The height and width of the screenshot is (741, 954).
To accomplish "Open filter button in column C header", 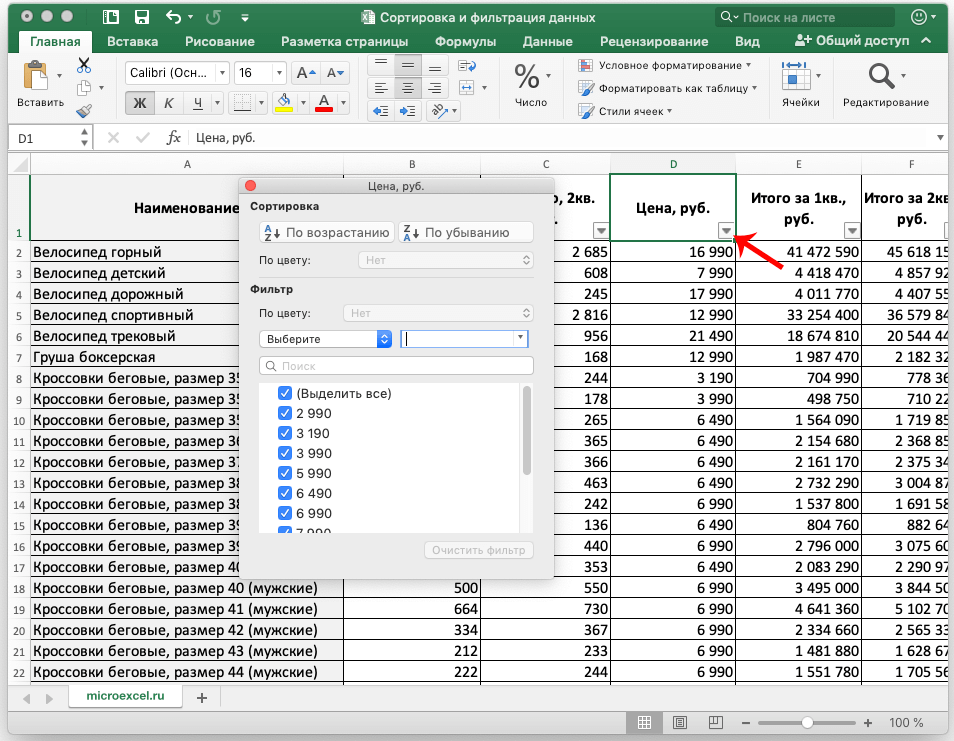I will pos(601,231).
